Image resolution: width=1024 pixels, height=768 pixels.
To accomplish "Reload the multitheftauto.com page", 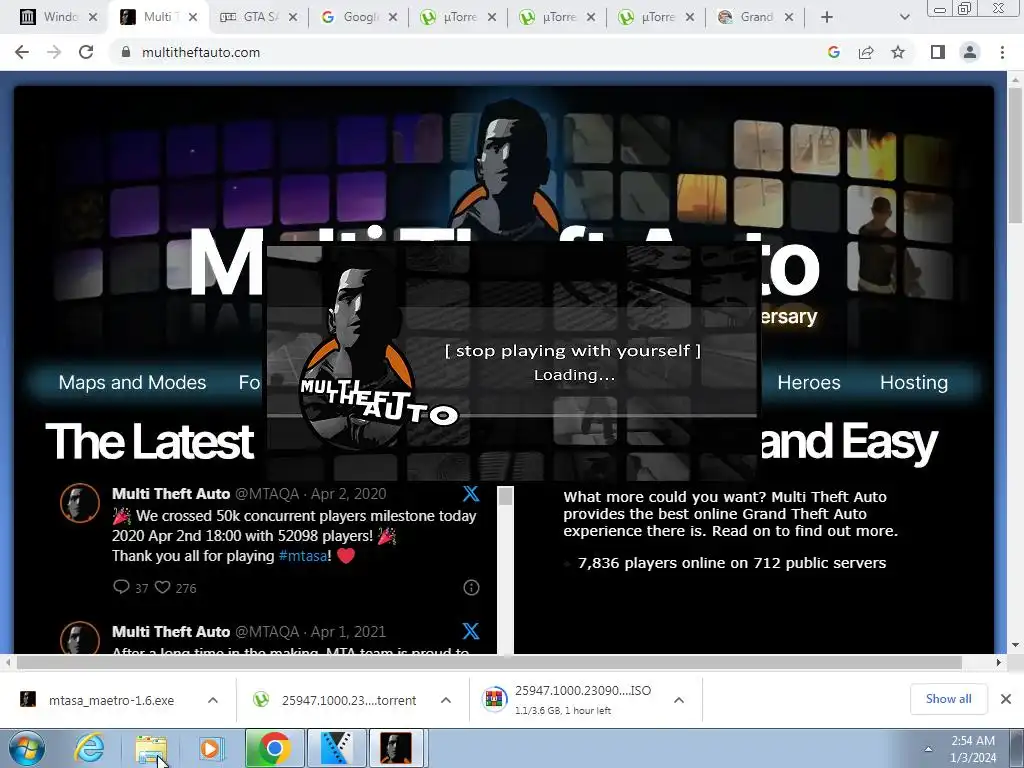I will point(86,52).
